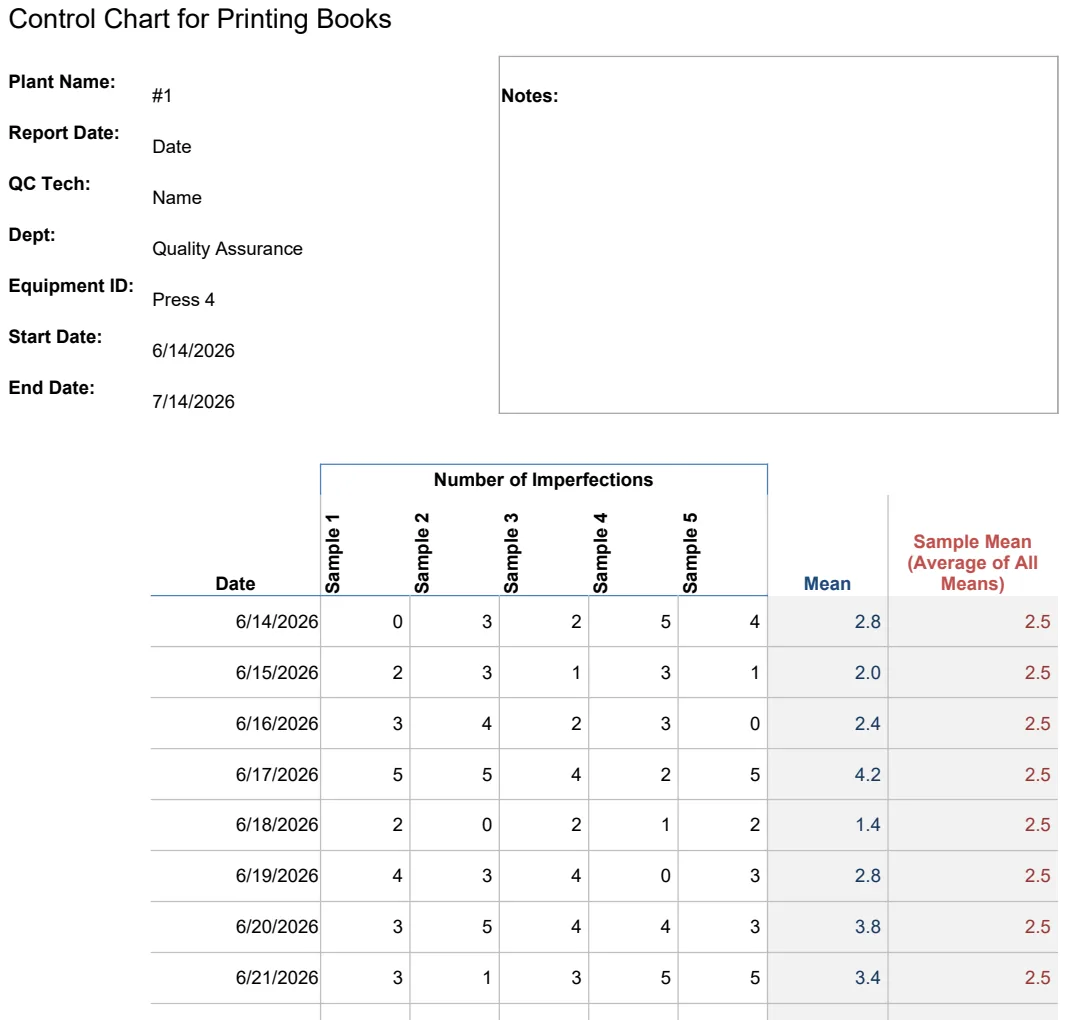
Task: Click the 'Sample 3' column header
Action: coord(511,553)
